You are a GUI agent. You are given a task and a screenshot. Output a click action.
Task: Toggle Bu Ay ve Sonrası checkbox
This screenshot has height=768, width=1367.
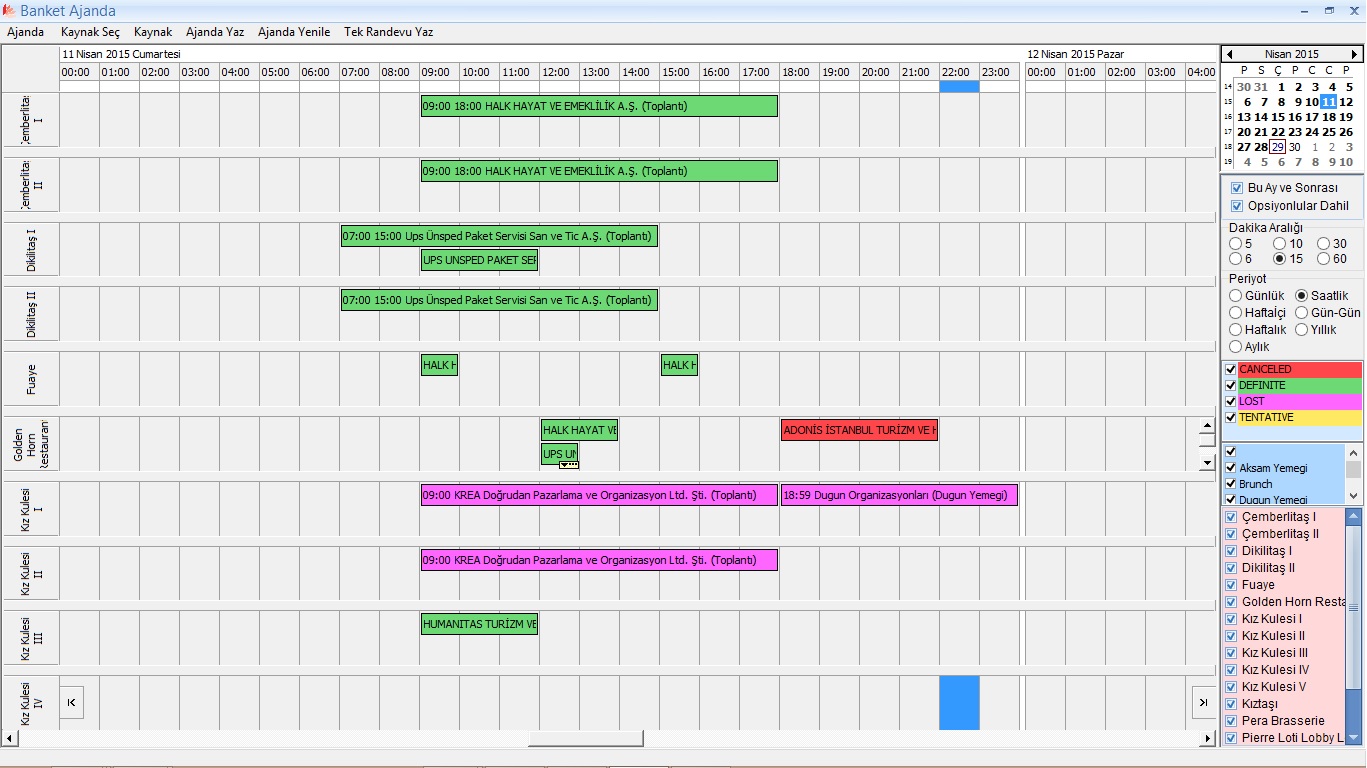1237,188
